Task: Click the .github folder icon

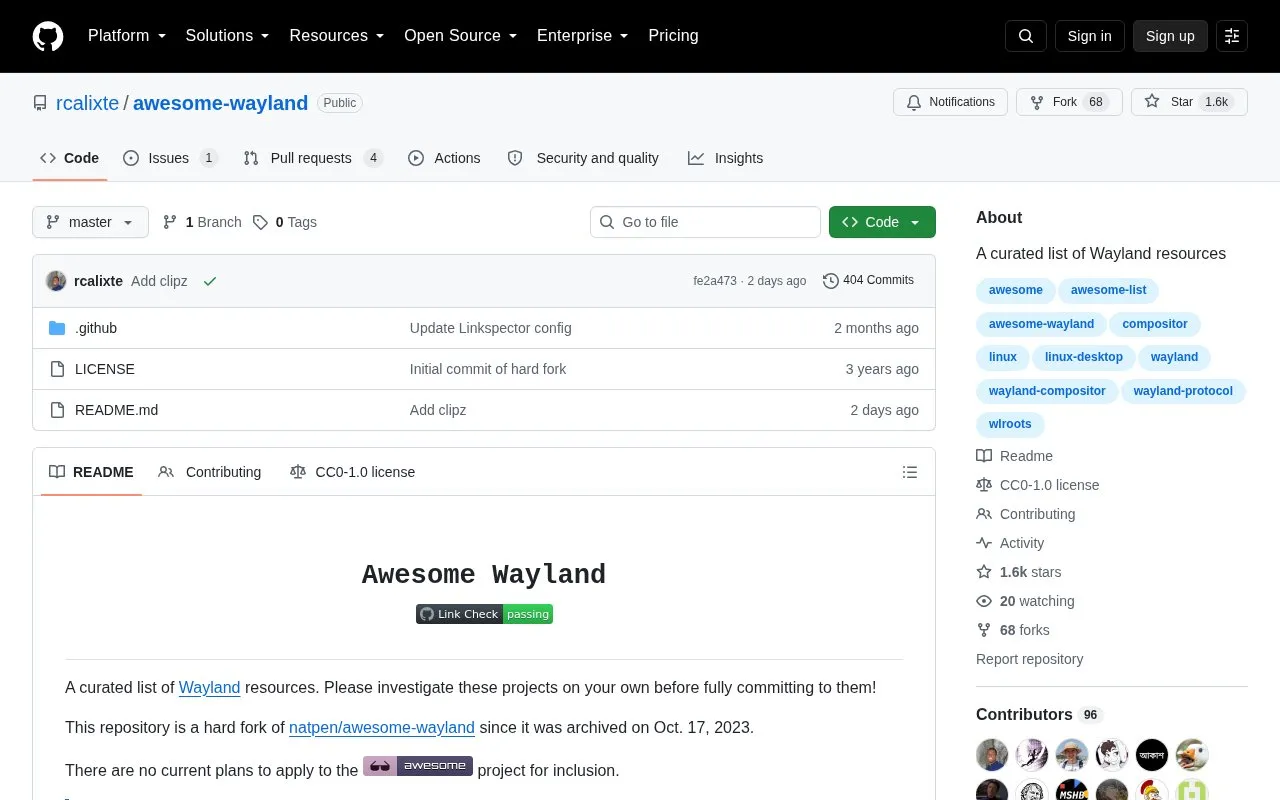Action: pyautogui.click(x=57, y=328)
